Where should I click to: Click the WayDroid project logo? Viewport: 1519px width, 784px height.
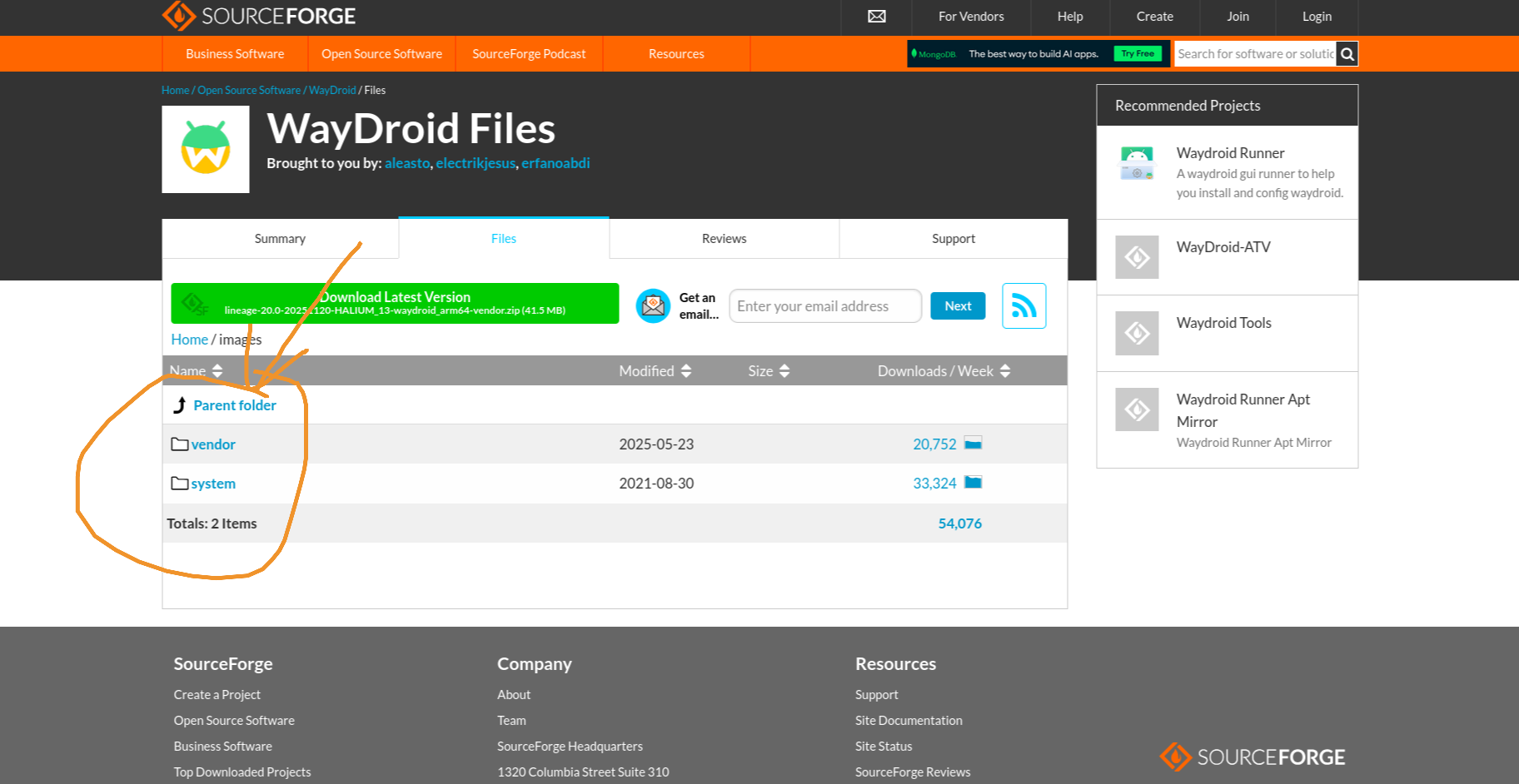(206, 149)
